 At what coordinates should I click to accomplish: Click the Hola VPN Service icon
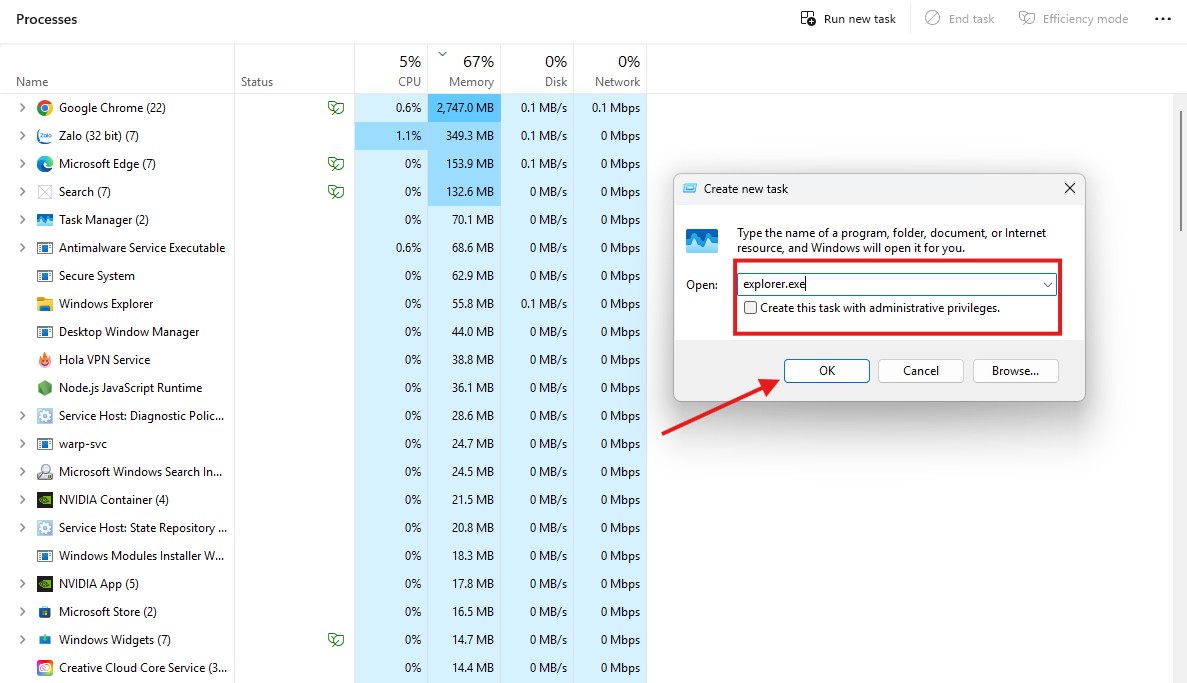[x=44, y=360]
